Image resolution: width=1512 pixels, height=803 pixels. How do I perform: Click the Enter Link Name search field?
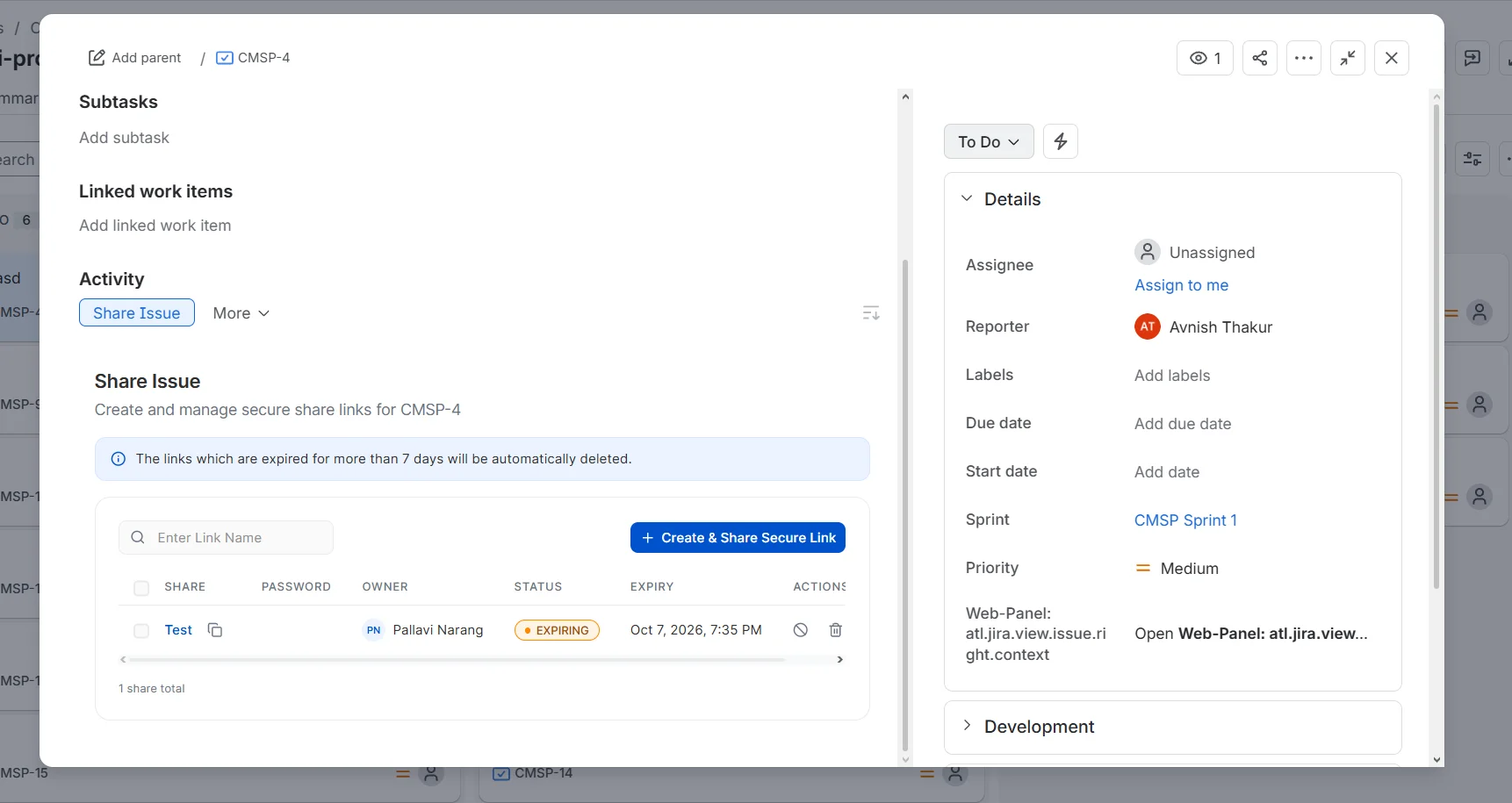point(226,538)
